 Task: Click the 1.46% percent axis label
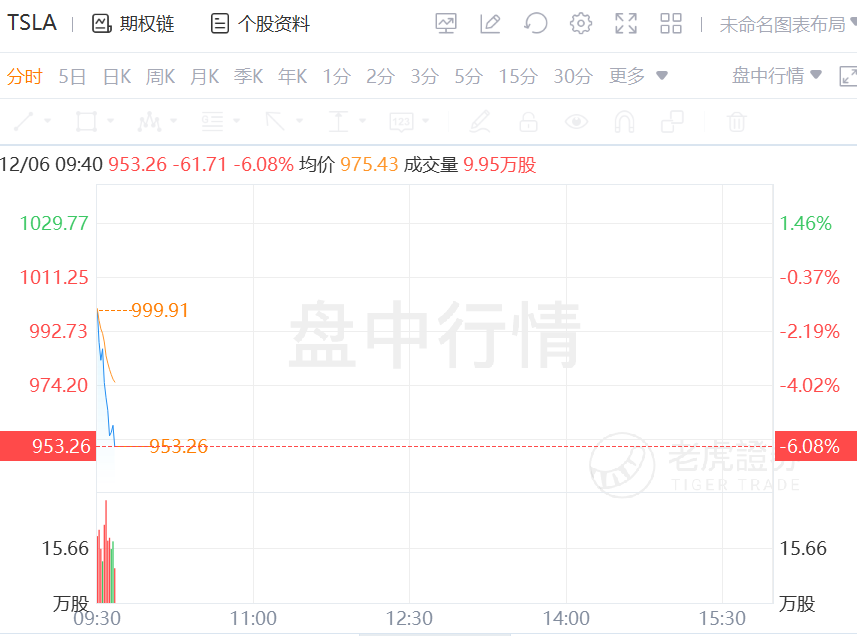806,223
